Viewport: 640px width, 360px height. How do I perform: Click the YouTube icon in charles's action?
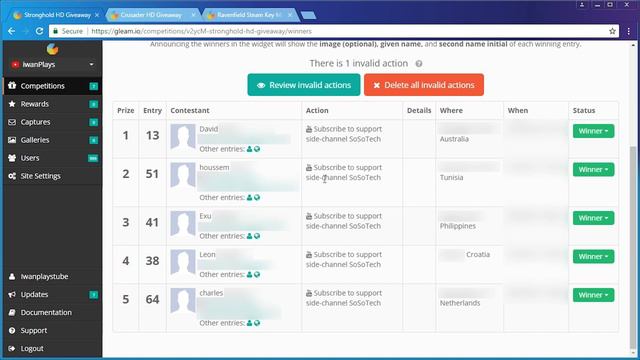point(309,293)
